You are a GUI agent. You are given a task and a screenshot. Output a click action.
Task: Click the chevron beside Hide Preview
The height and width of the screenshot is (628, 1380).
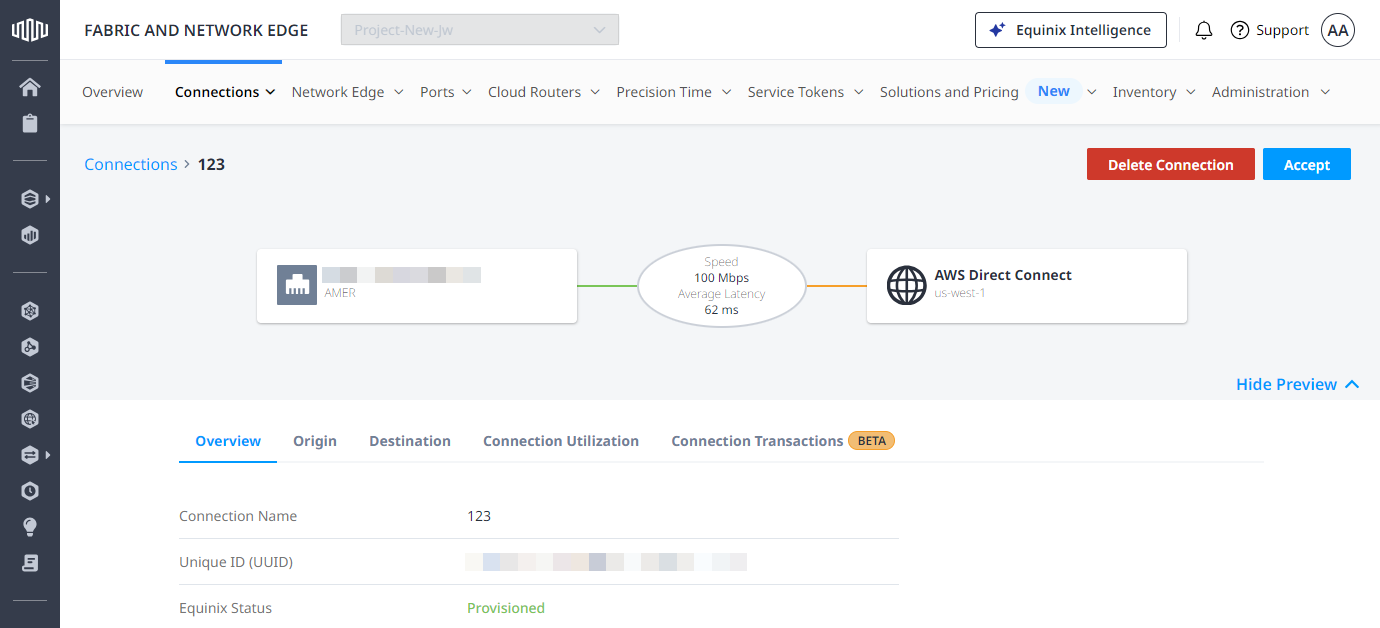coord(1352,384)
